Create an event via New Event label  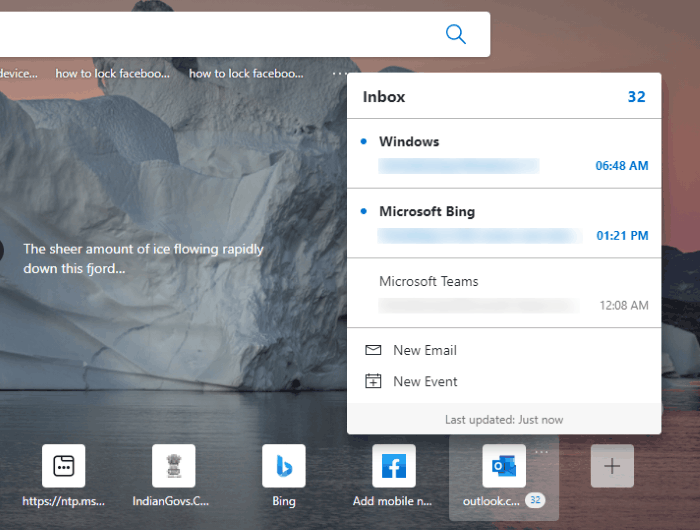pos(425,382)
